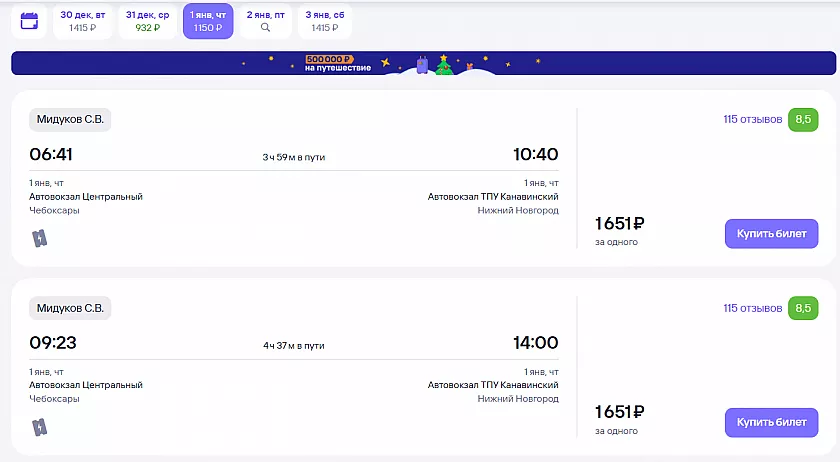Click the 14:00 arrival time

pos(535,344)
